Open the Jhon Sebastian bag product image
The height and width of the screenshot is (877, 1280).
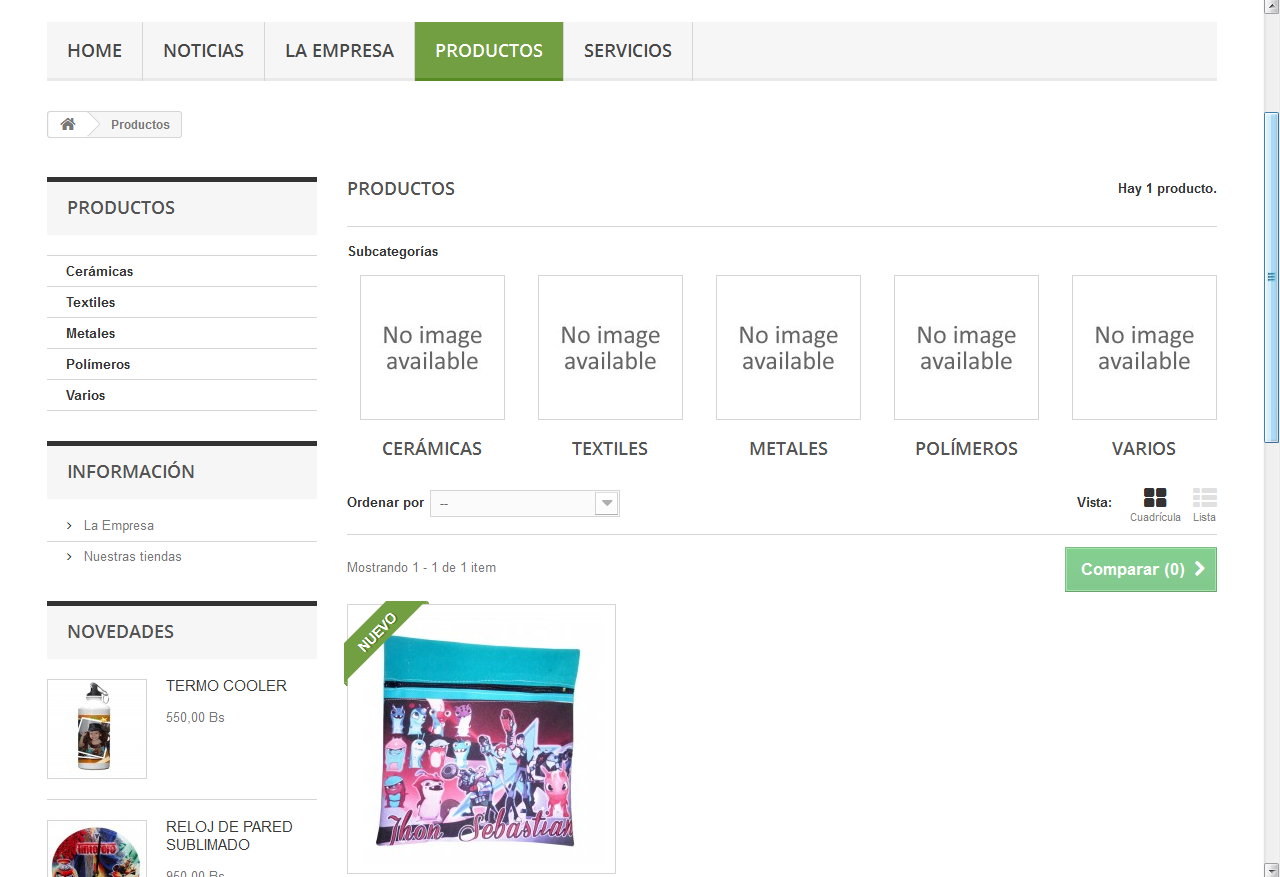coord(481,739)
